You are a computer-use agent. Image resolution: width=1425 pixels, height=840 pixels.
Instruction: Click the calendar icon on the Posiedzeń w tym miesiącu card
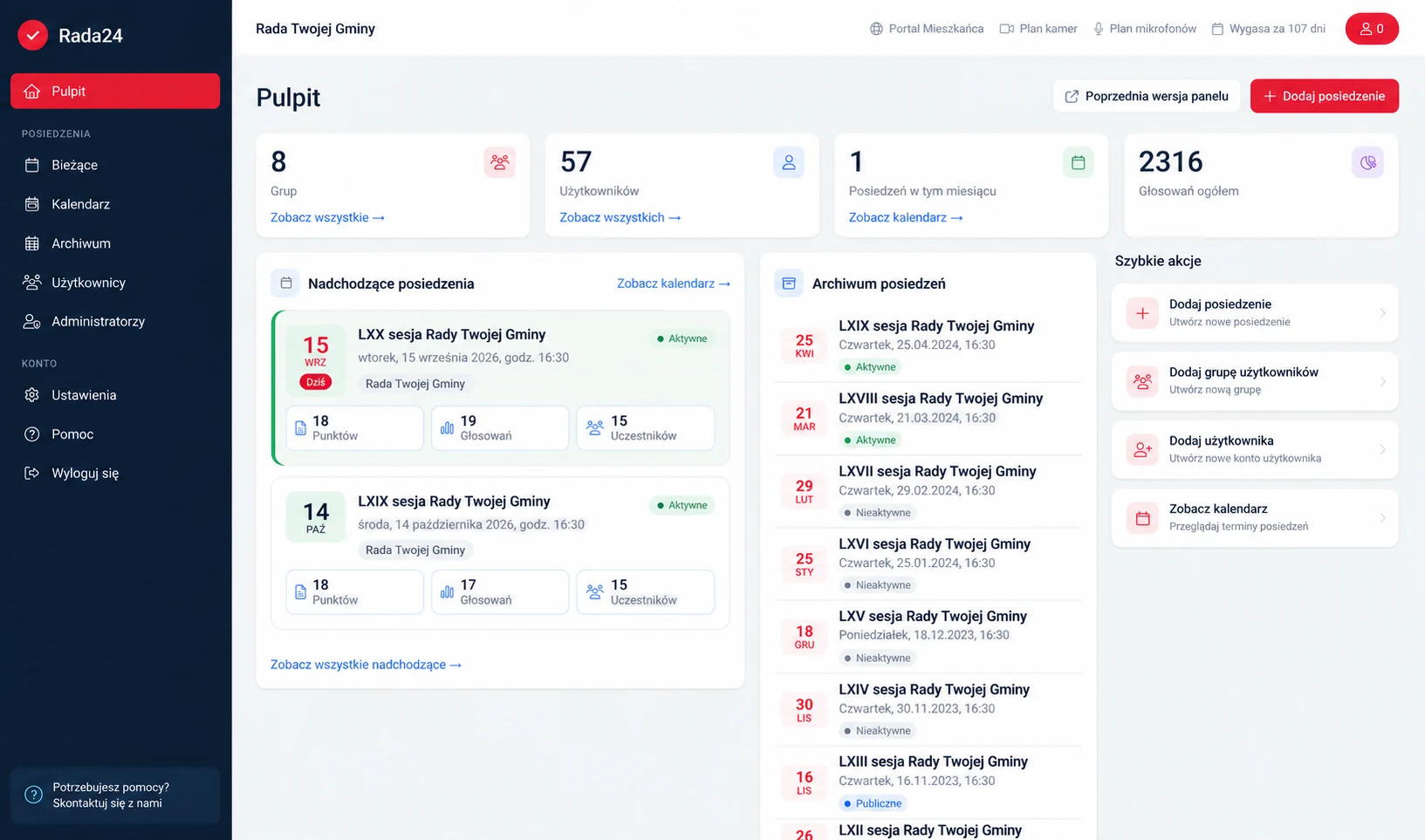point(1078,162)
